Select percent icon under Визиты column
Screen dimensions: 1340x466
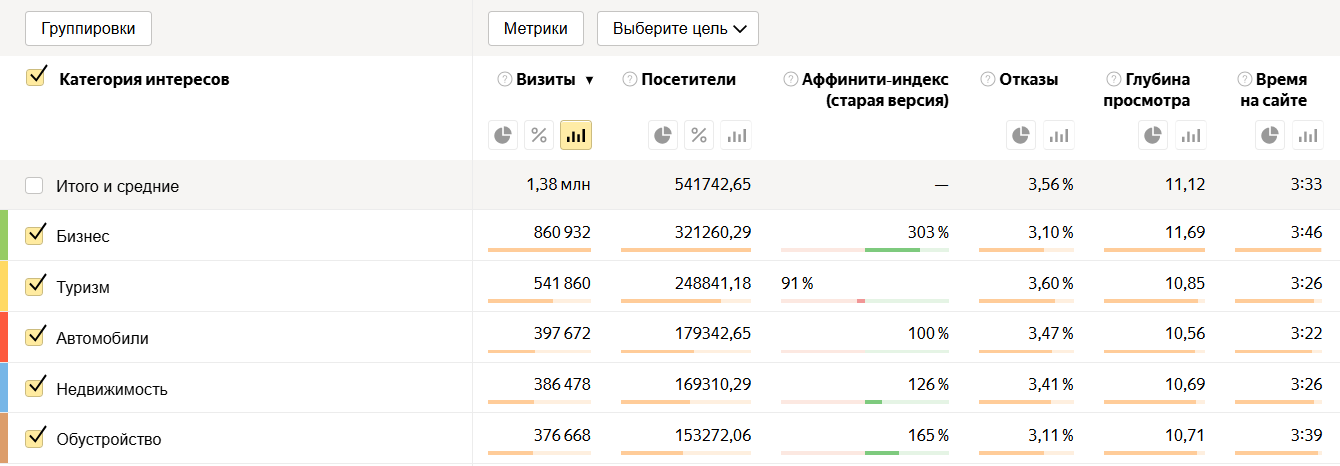(x=540, y=135)
